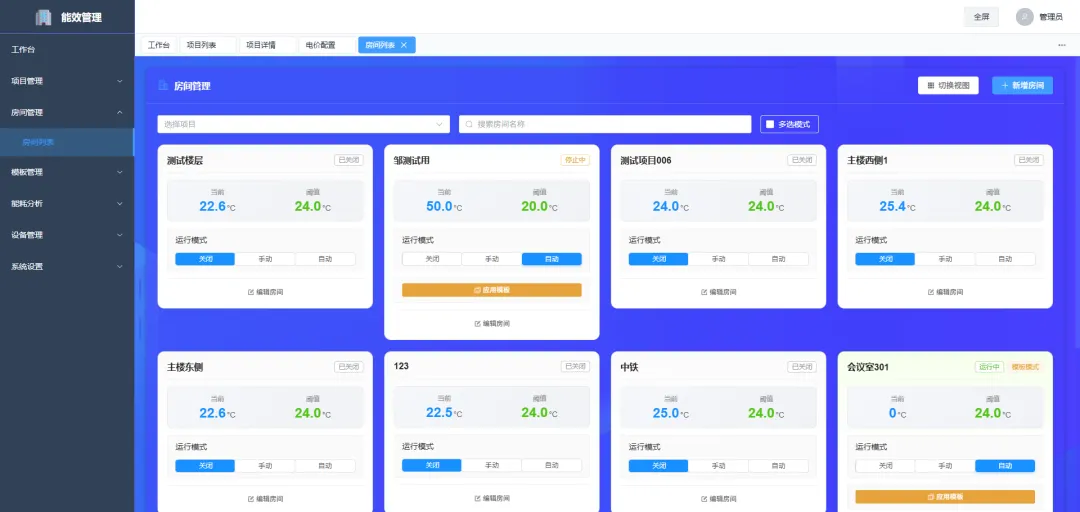1080x512 pixels.
Task: Click the 已关闭 tag on 测试项目006
Action: click(802, 160)
